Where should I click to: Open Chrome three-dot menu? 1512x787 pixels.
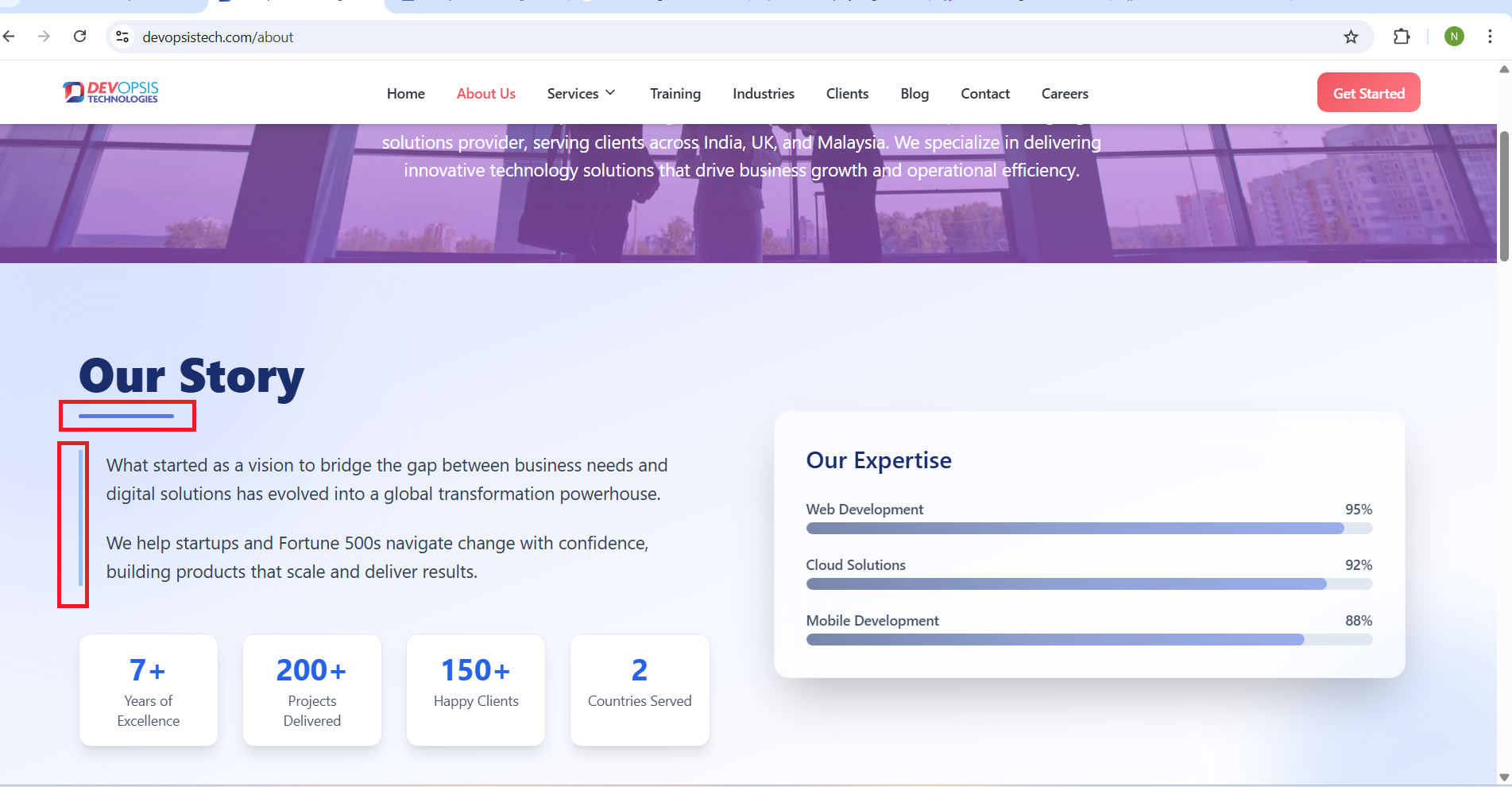point(1490,37)
